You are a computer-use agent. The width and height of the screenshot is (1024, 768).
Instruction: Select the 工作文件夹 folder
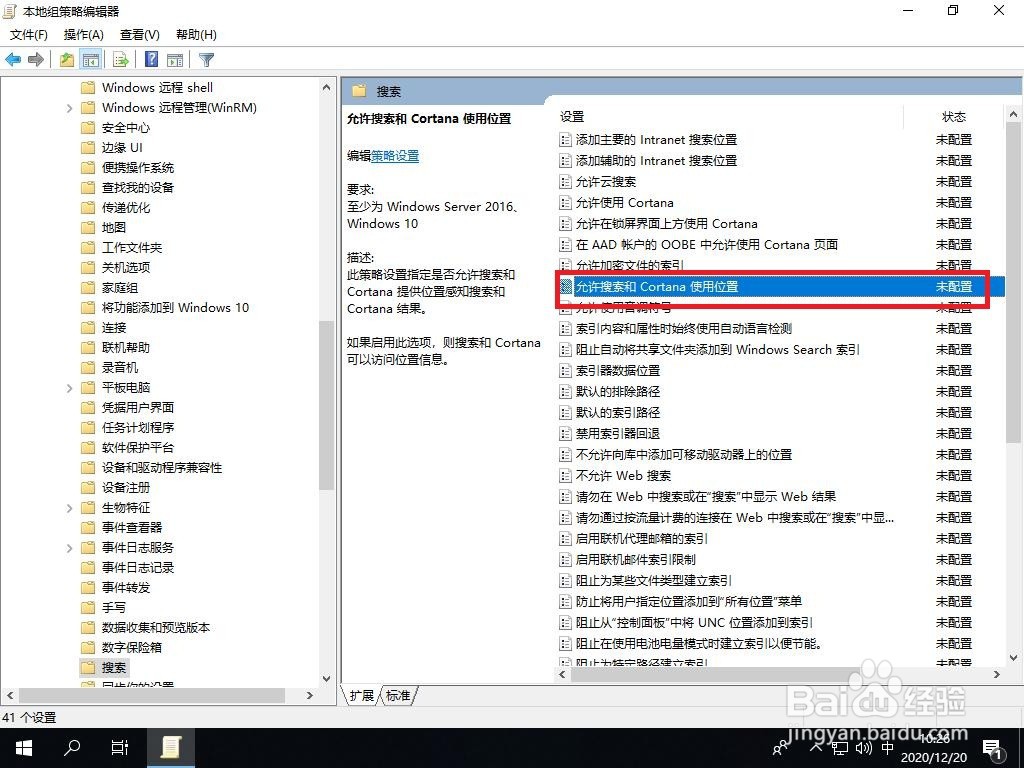(121, 248)
